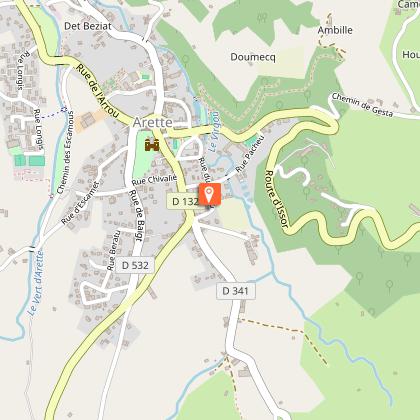Click the Rue Beratu street label
The width and height of the screenshot is (420, 420).
(x=113, y=250)
